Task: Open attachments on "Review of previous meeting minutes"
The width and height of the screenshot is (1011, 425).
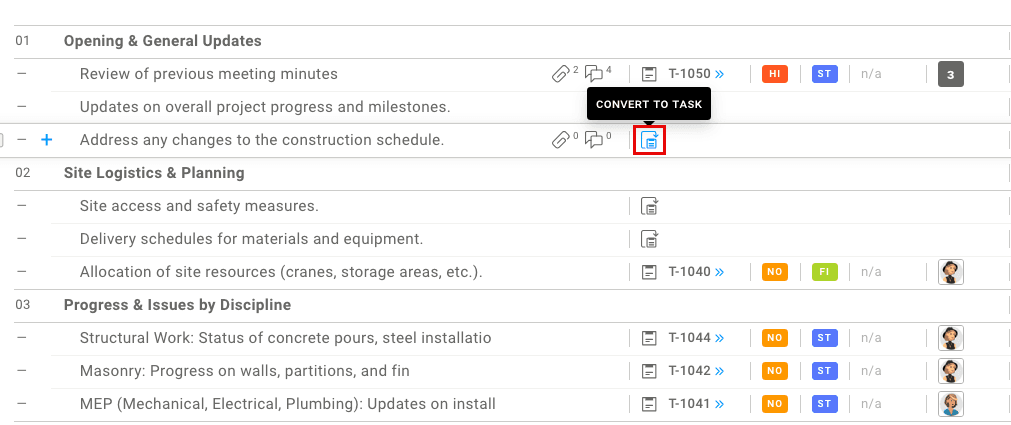Action: (x=563, y=74)
